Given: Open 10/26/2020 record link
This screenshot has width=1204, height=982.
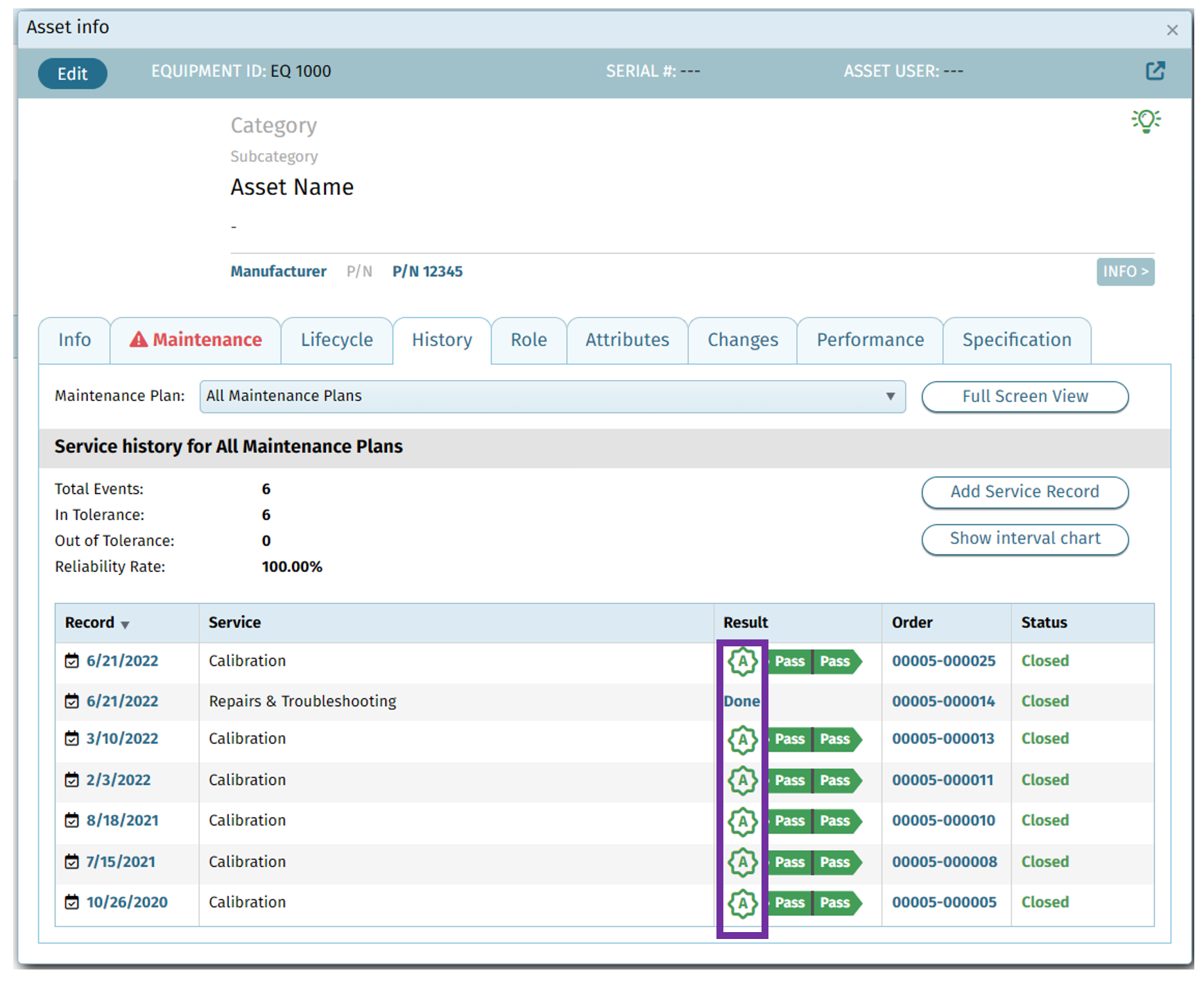Looking at the screenshot, I should click(127, 902).
